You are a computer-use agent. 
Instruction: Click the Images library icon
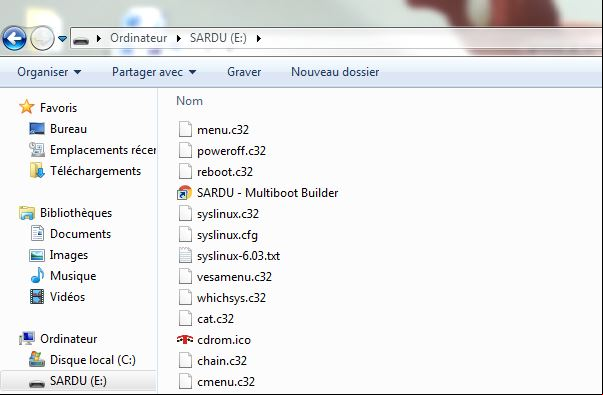(37, 255)
